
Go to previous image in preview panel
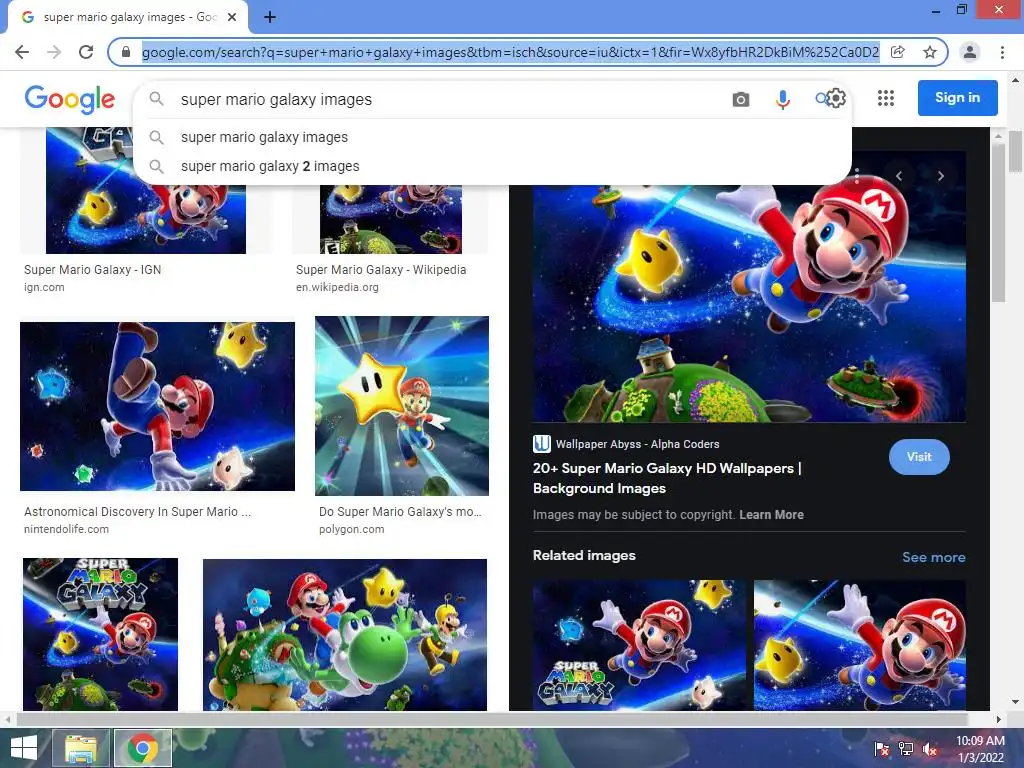(899, 176)
